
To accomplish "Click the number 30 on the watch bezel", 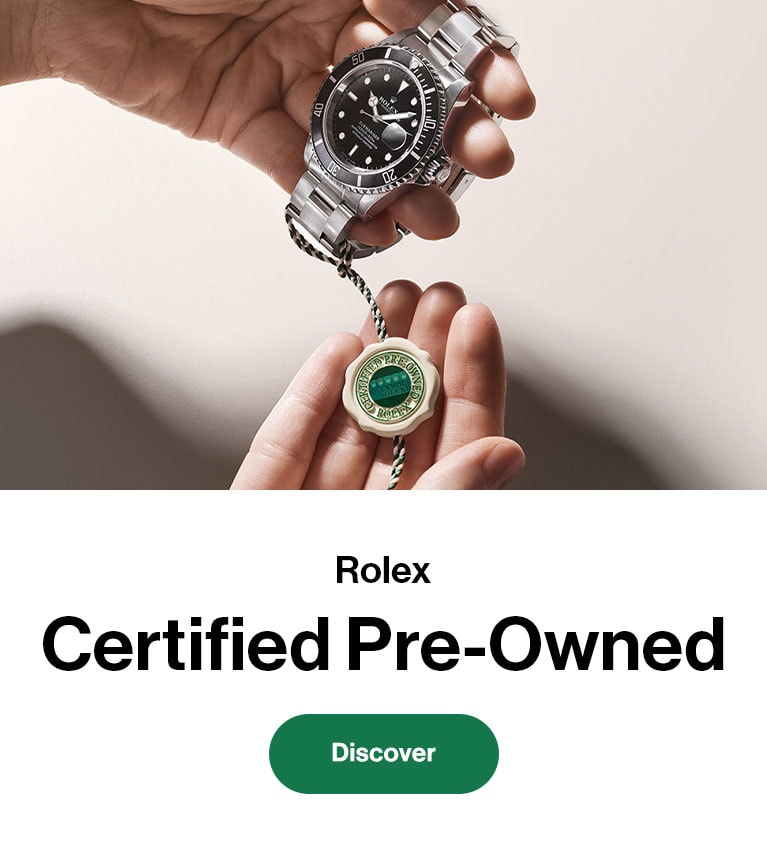I will pyautogui.click(x=332, y=169).
